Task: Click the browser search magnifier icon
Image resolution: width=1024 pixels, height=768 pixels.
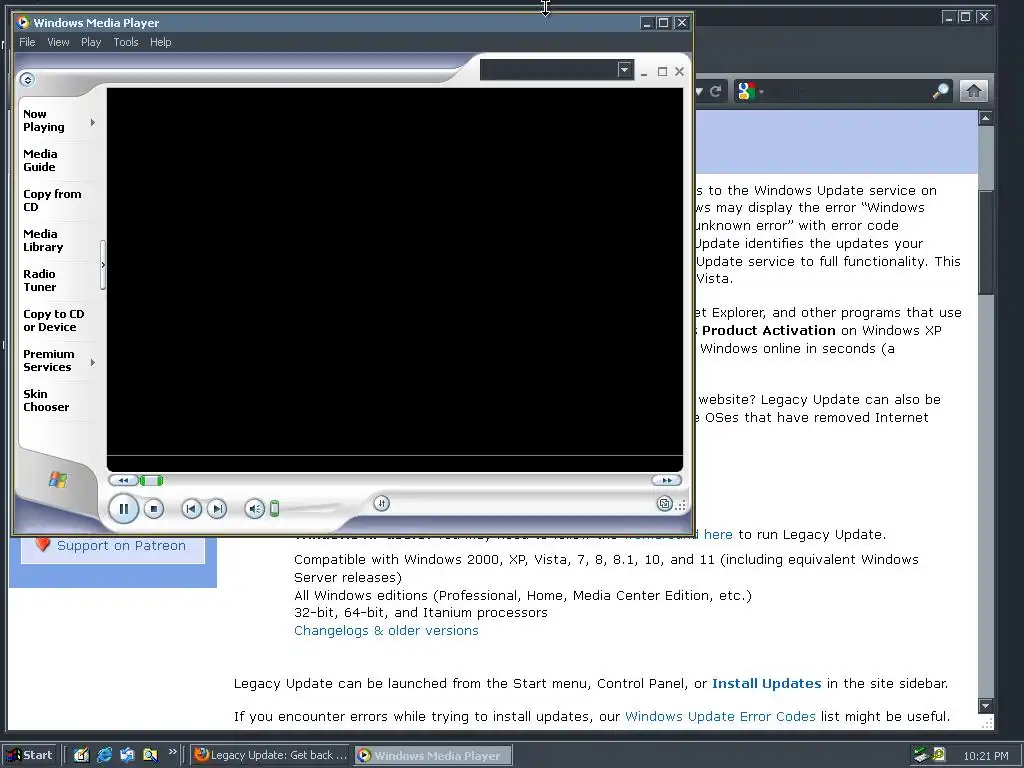Action: [940, 91]
